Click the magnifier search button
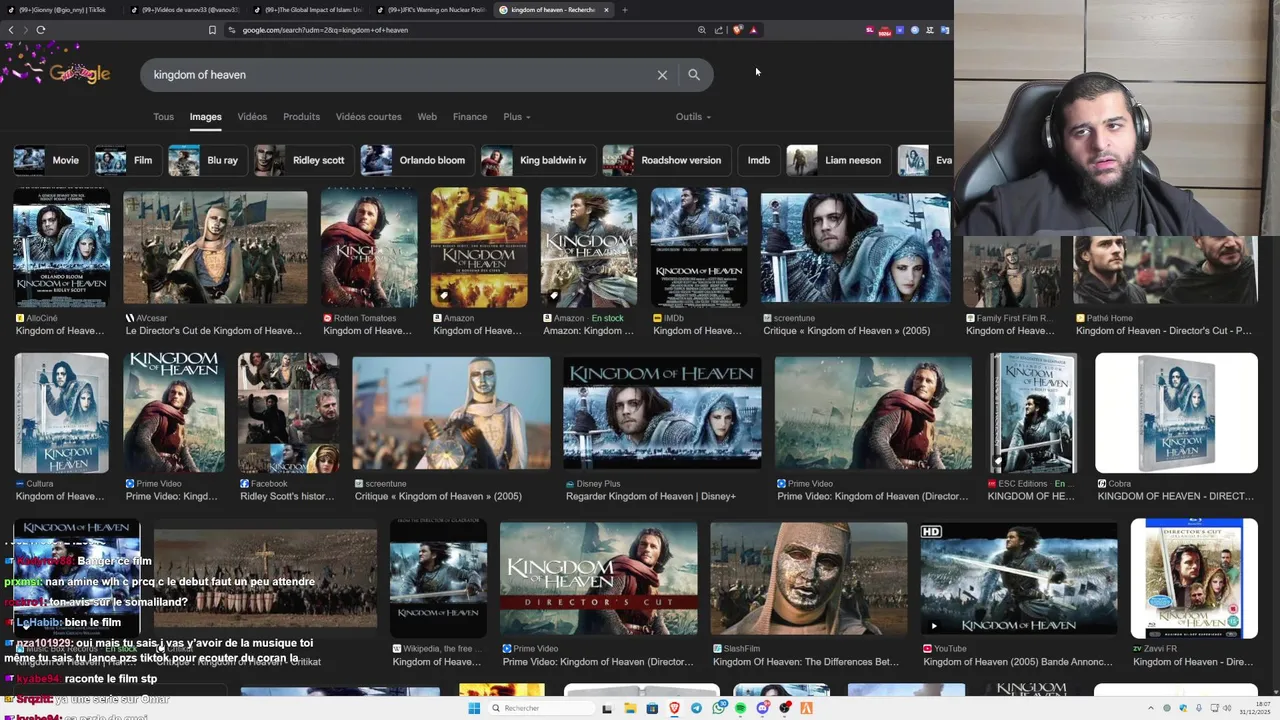 pos(694,75)
